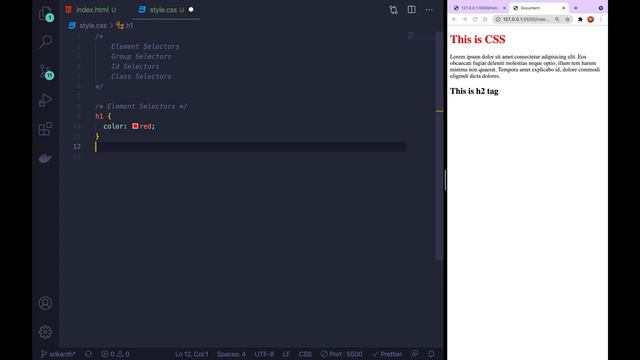Screen dimensions: 640x360
Task: Click the icon at right end of browser tab strip
Action: (x=601, y=8)
